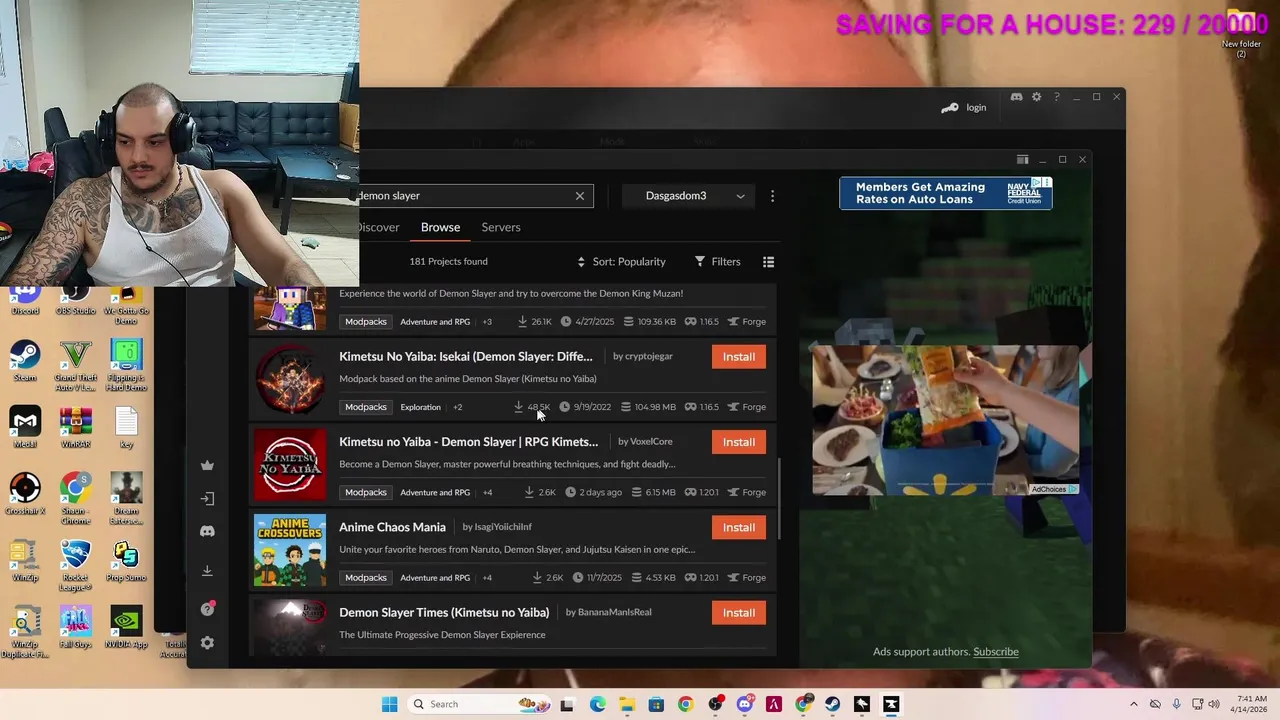1280x720 pixels.
Task: Open Steam desktop shortcut
Action: (25, 362)
